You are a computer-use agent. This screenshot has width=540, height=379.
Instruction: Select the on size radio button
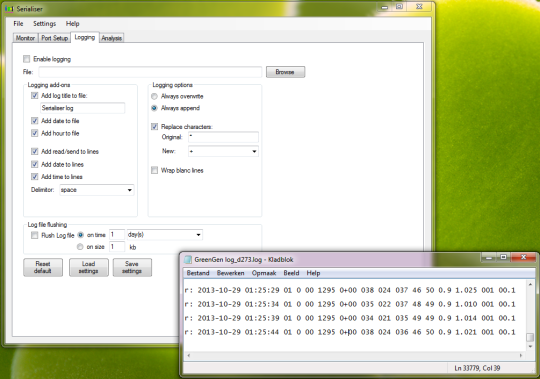(x=80, y=247)
